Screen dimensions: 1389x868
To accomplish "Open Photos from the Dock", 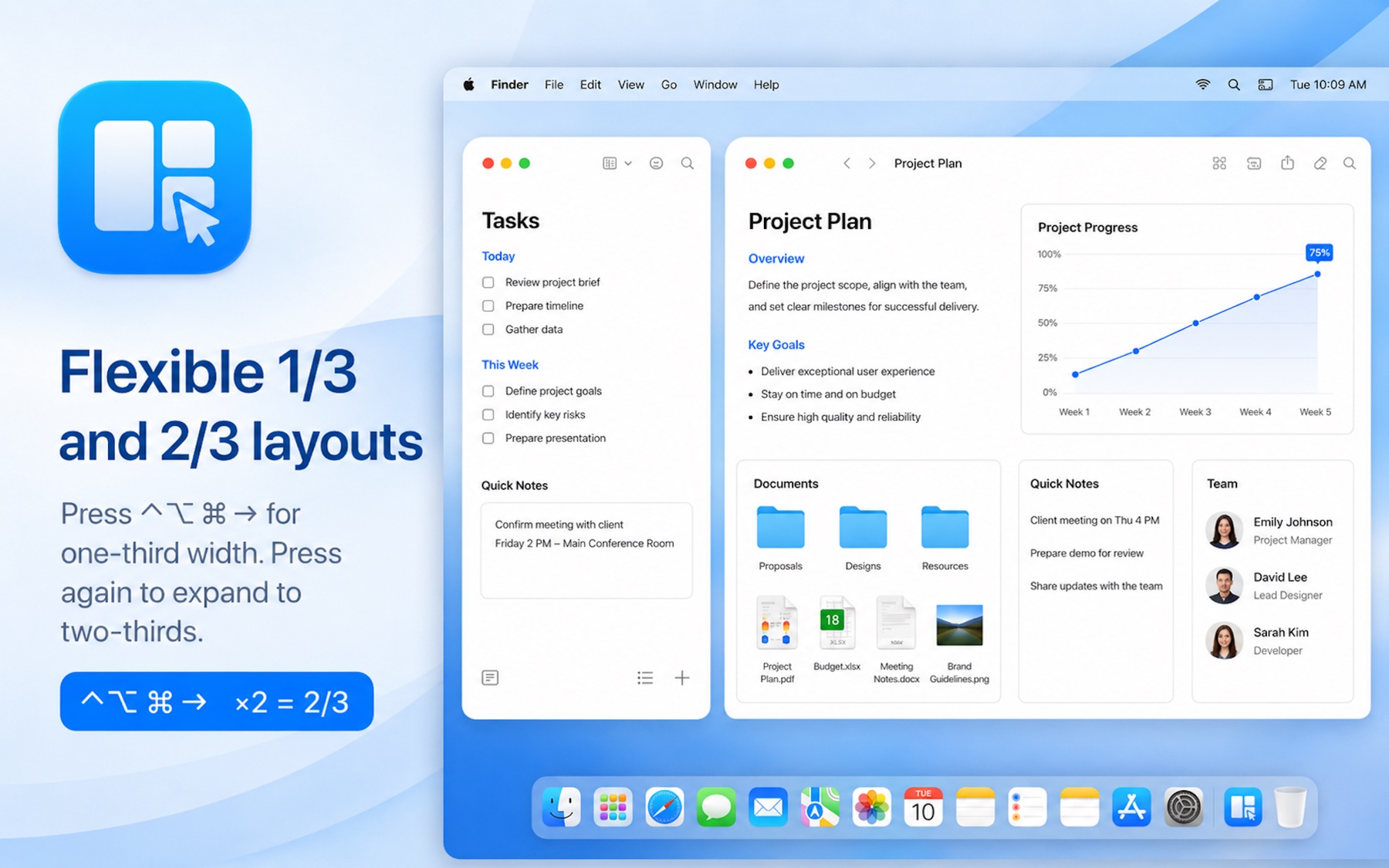I will (872, 808).
